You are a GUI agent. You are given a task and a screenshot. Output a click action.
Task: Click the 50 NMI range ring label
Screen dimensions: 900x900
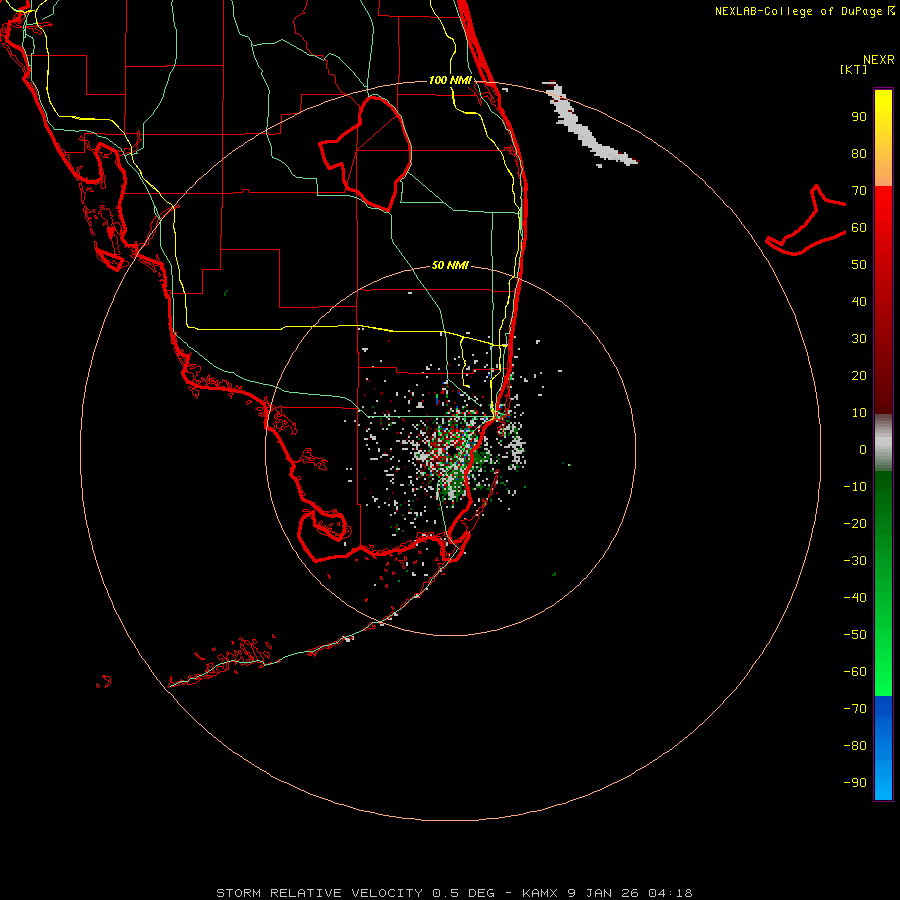450,265
